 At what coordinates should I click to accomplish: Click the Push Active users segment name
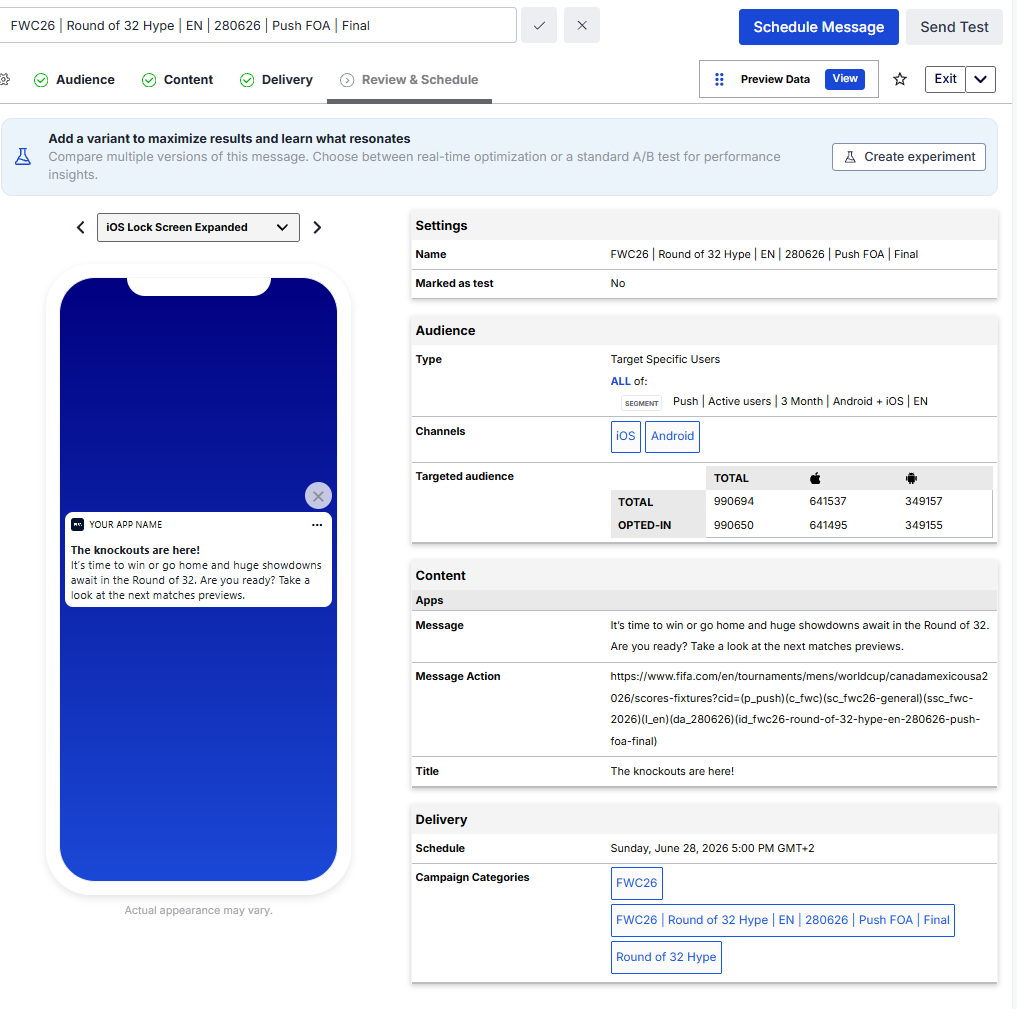[800, 401]
